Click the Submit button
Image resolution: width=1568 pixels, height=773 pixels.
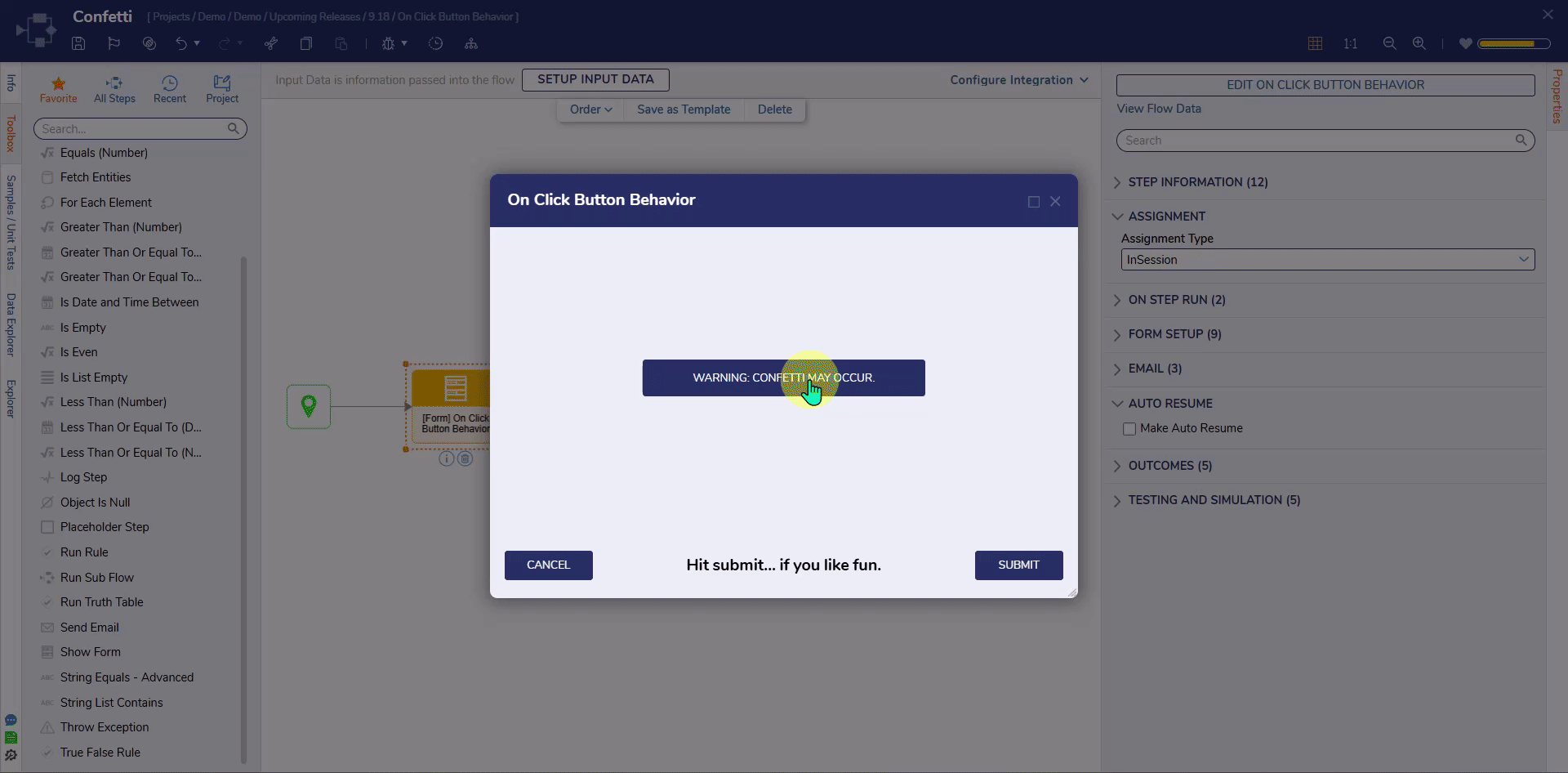point(1018,565)
